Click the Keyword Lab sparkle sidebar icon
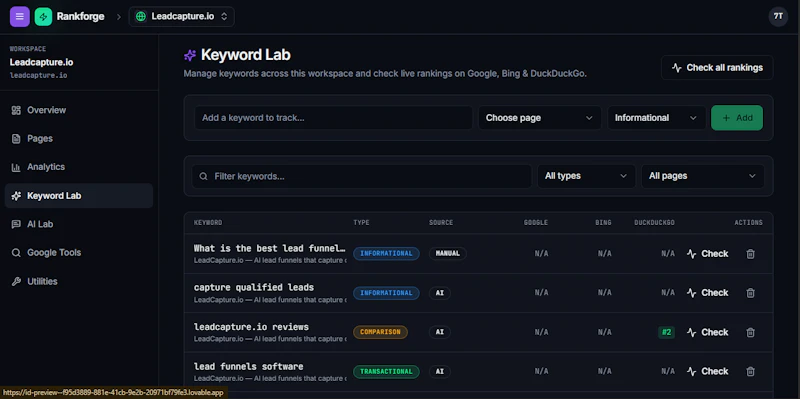This screenshot has height=399, width=800. point(16,196)
